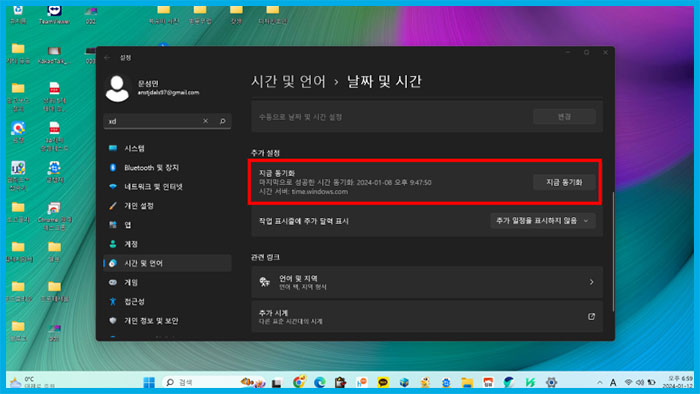Open the Settings gear in the taskbar
700x394 pixels.
click(551, 382)
